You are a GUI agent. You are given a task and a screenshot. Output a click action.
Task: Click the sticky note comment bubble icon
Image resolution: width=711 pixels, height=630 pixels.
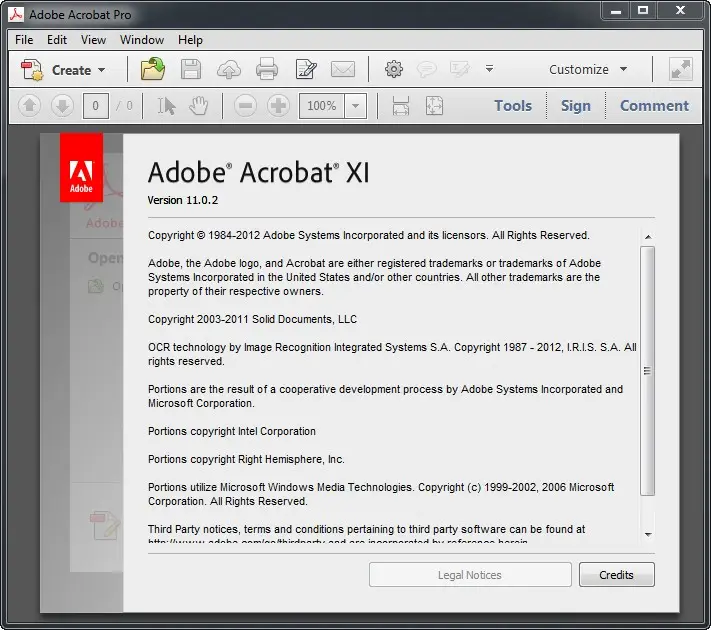pyautogui.click(x=427, y=69)
